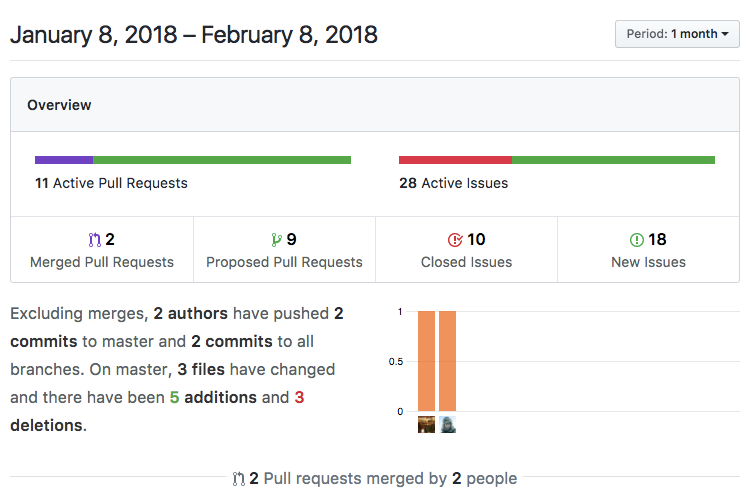Click purple segment of pull requests bar
Viewport: 749px width, 493px height.
tap(64, 160)
